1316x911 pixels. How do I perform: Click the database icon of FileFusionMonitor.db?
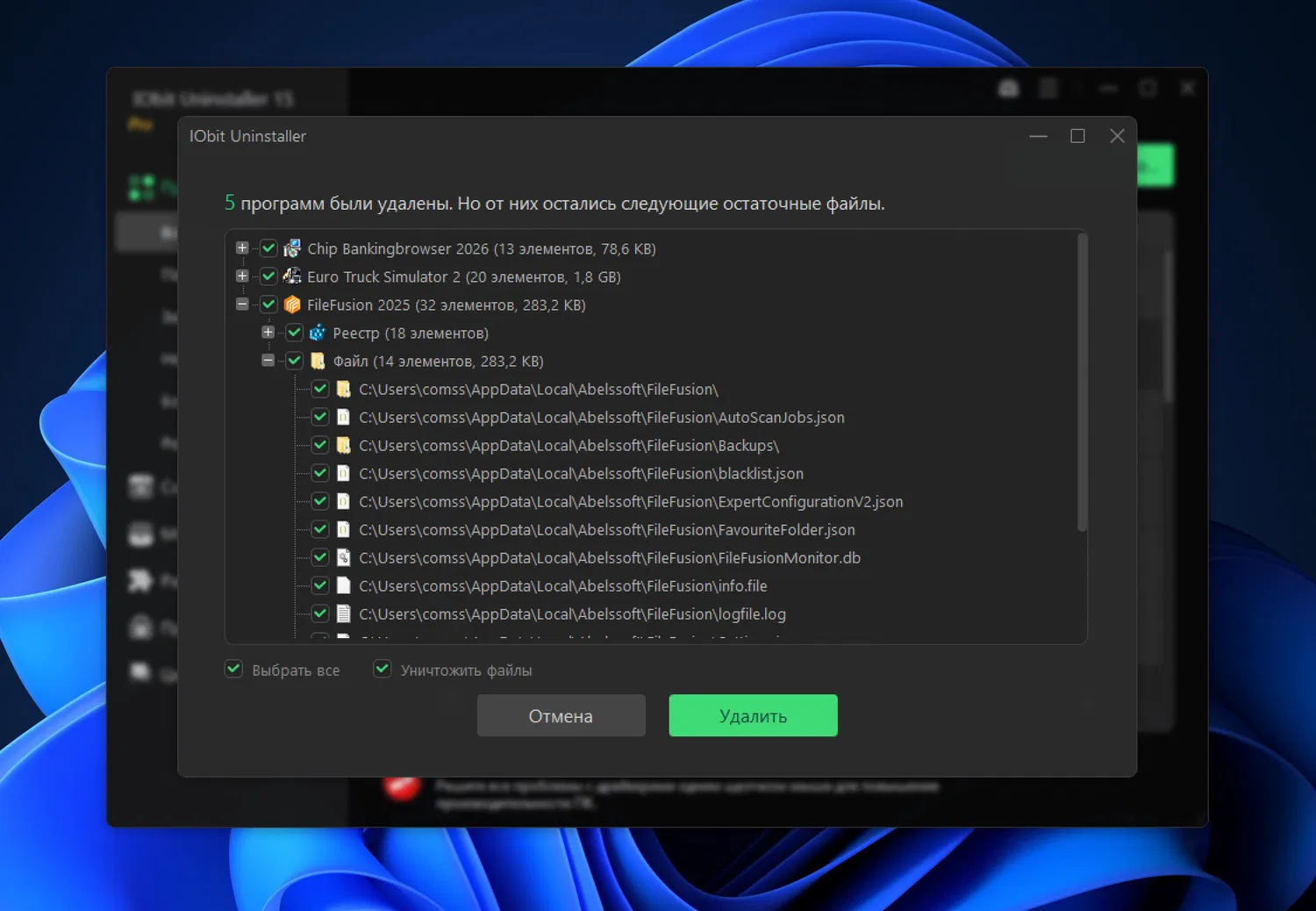344,558
